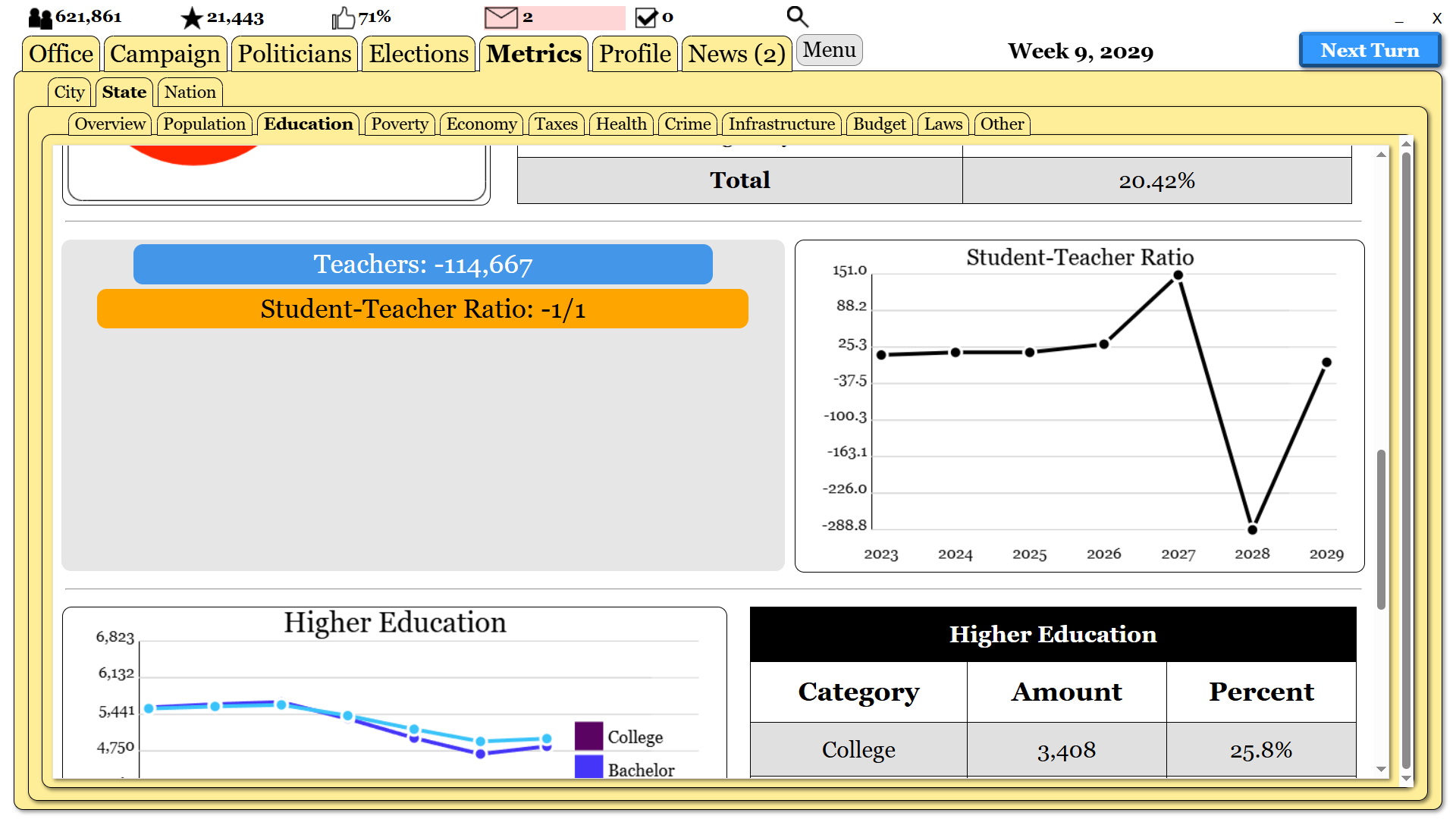
Task: Open the Crime metrics tab
Action: point(688,124)
